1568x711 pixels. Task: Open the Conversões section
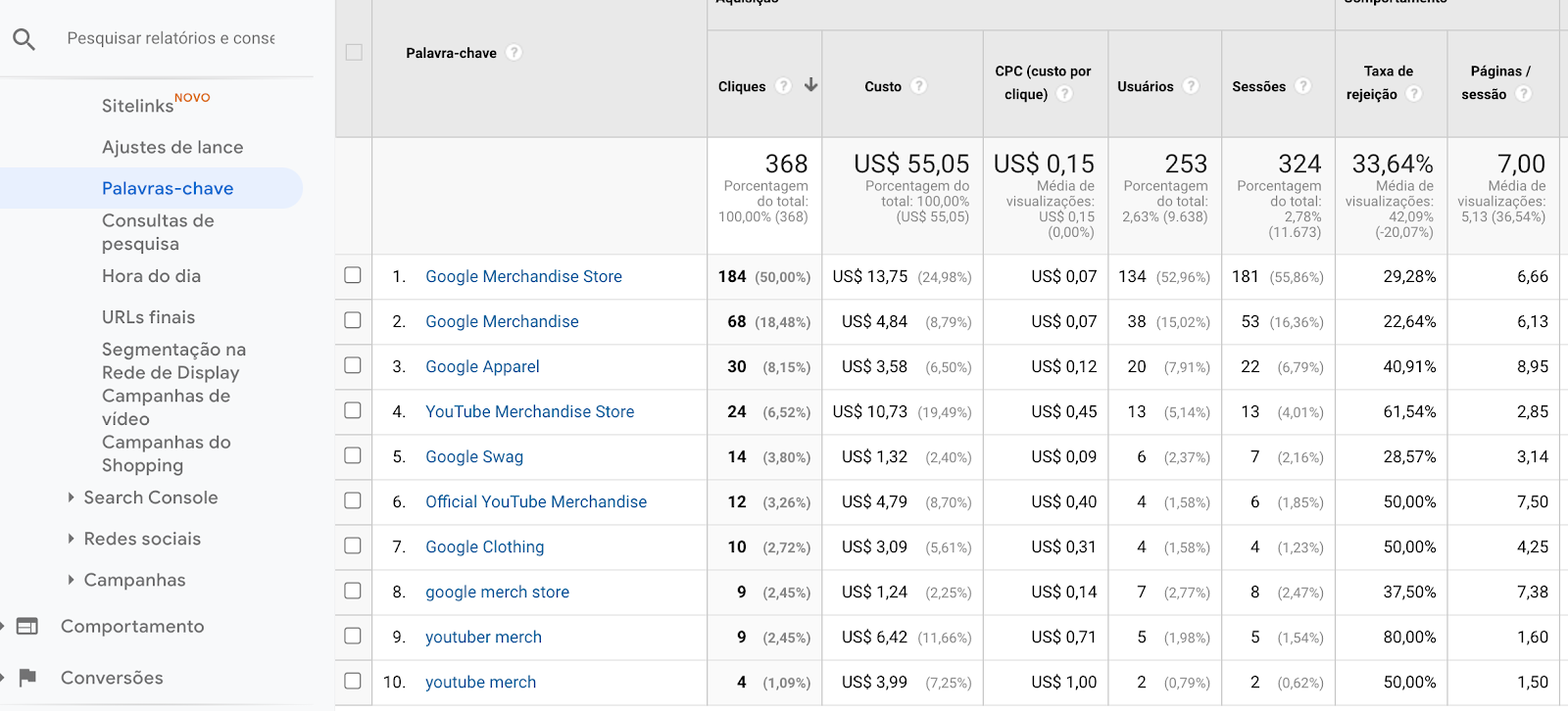click(112, 678)
